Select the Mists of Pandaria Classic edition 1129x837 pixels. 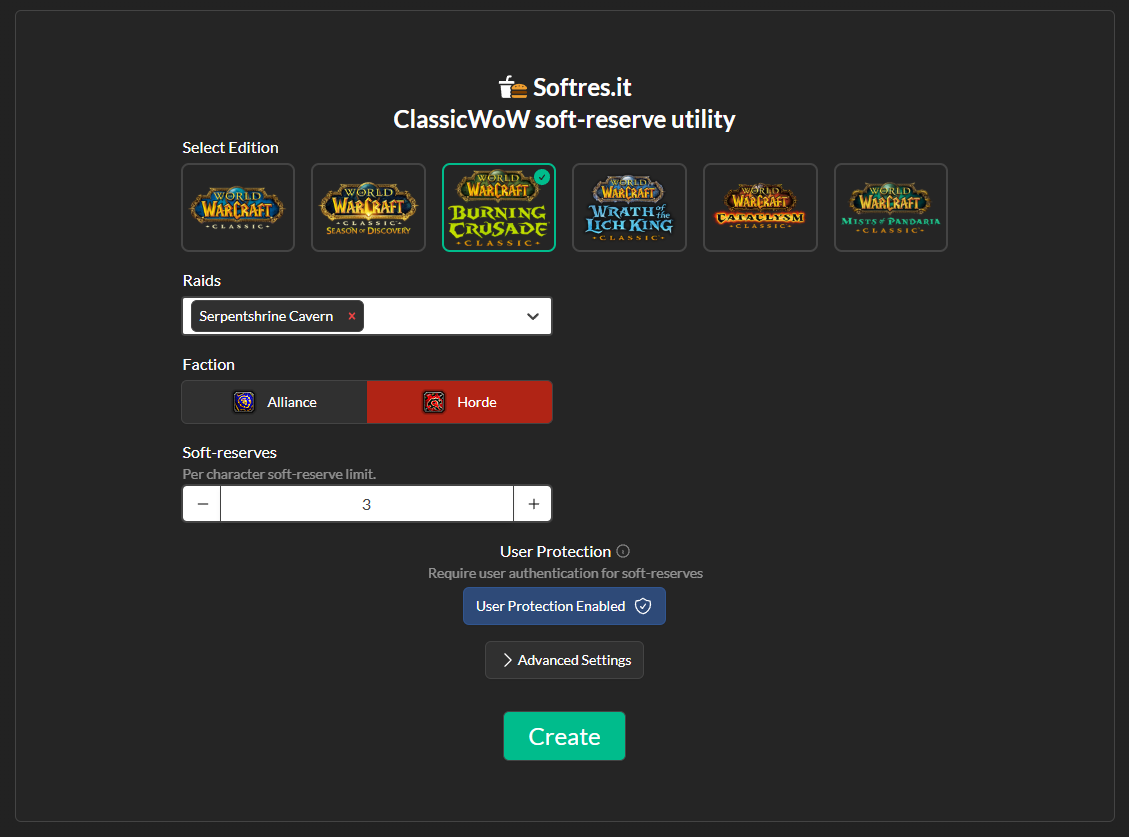pos(891,207)
